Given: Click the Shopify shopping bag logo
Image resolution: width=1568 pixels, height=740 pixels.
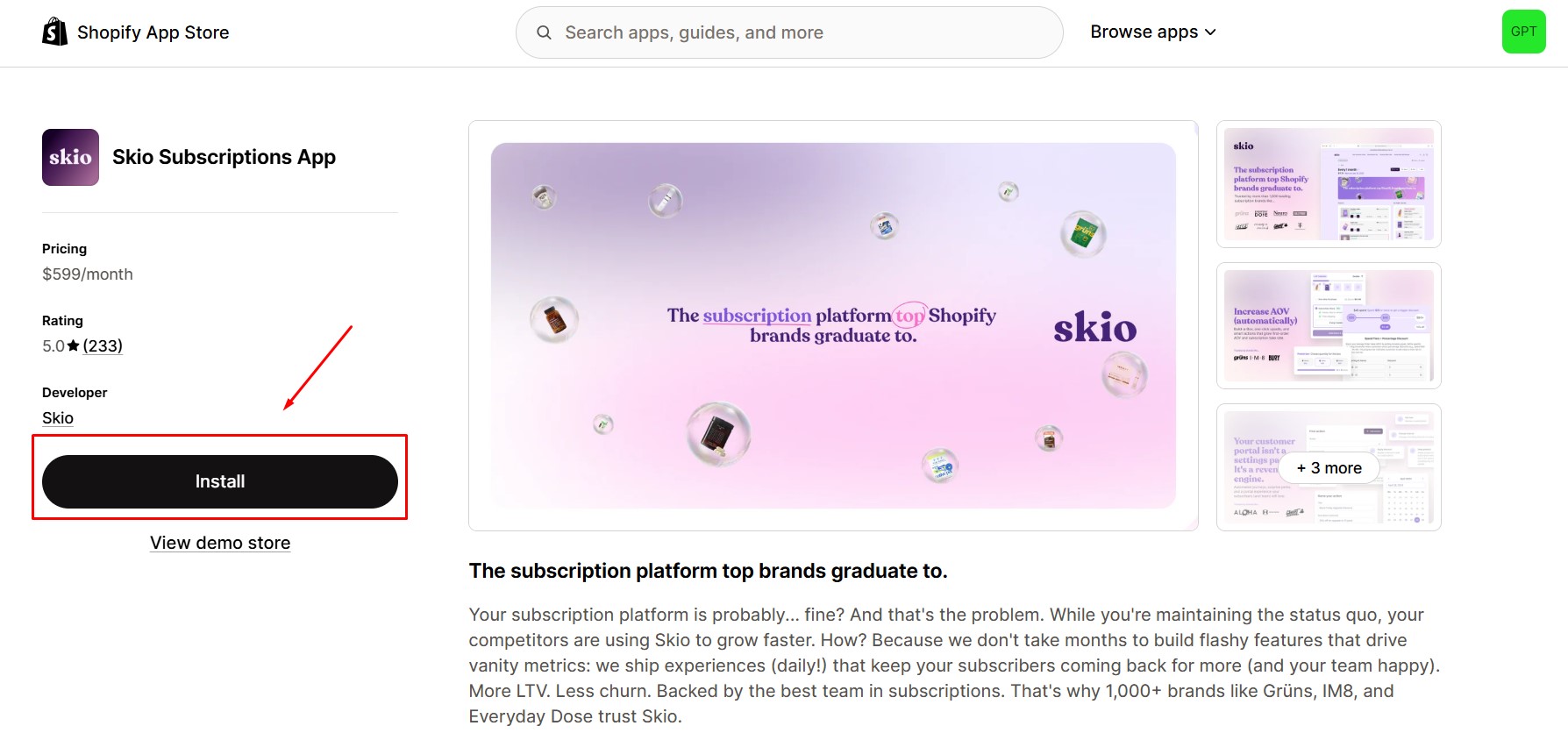Looking at the screenshot, I should coord(54,32).
